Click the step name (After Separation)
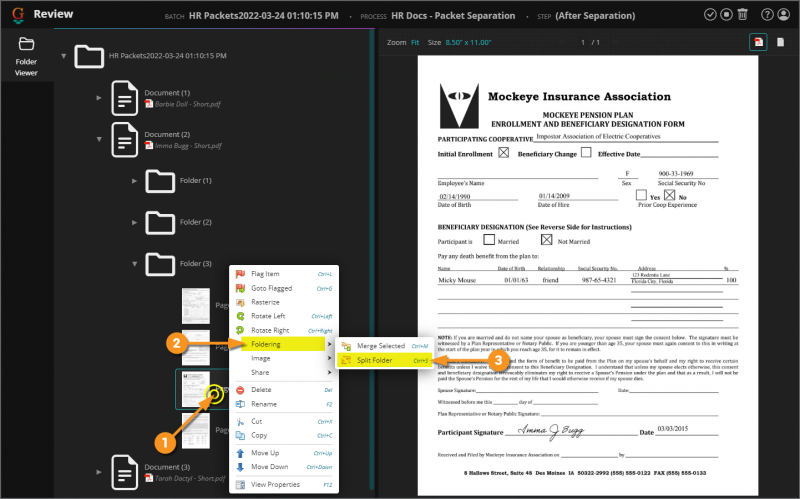This screenshot has height=499, width=800. pyautogui.click(x=595, y=16)
